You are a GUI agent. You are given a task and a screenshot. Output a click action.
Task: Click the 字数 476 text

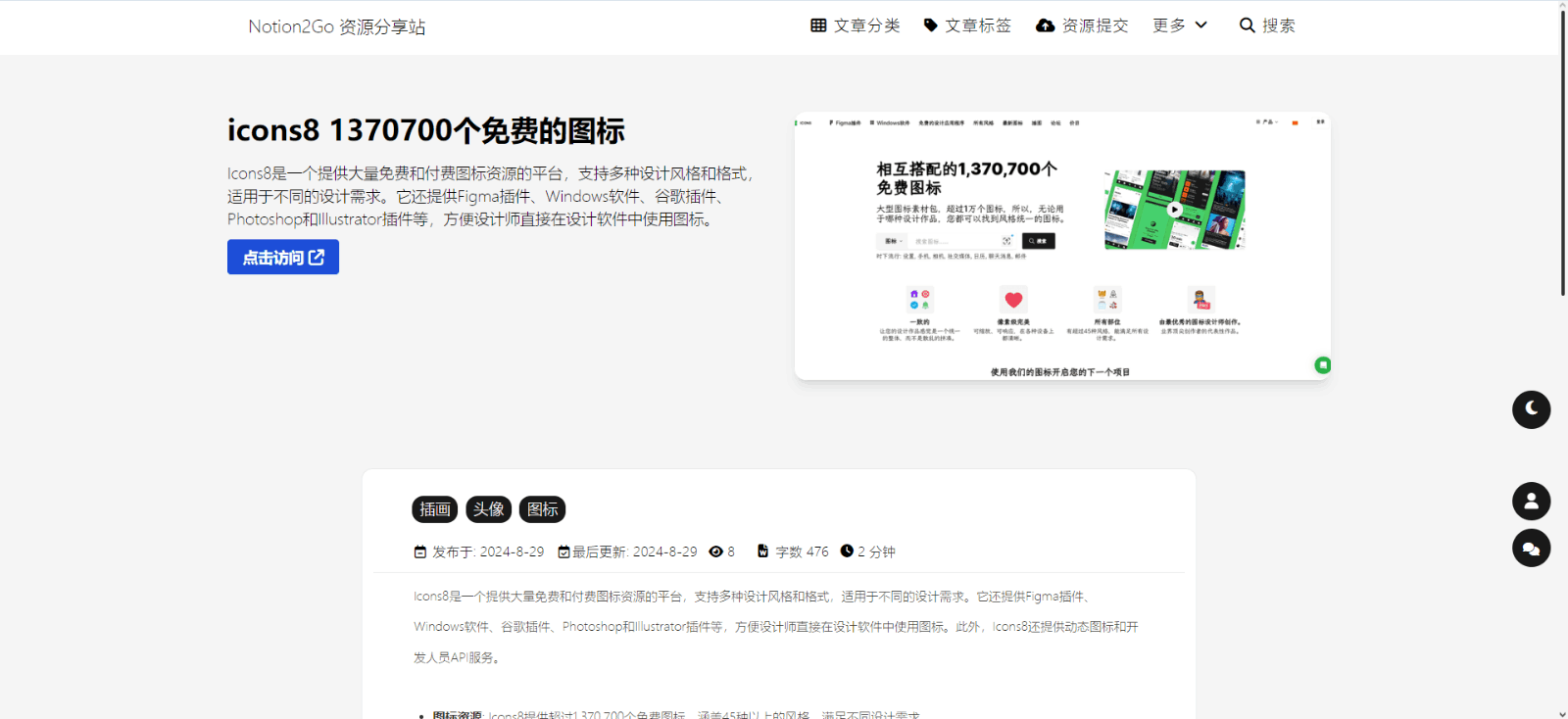tap(802, 551)
